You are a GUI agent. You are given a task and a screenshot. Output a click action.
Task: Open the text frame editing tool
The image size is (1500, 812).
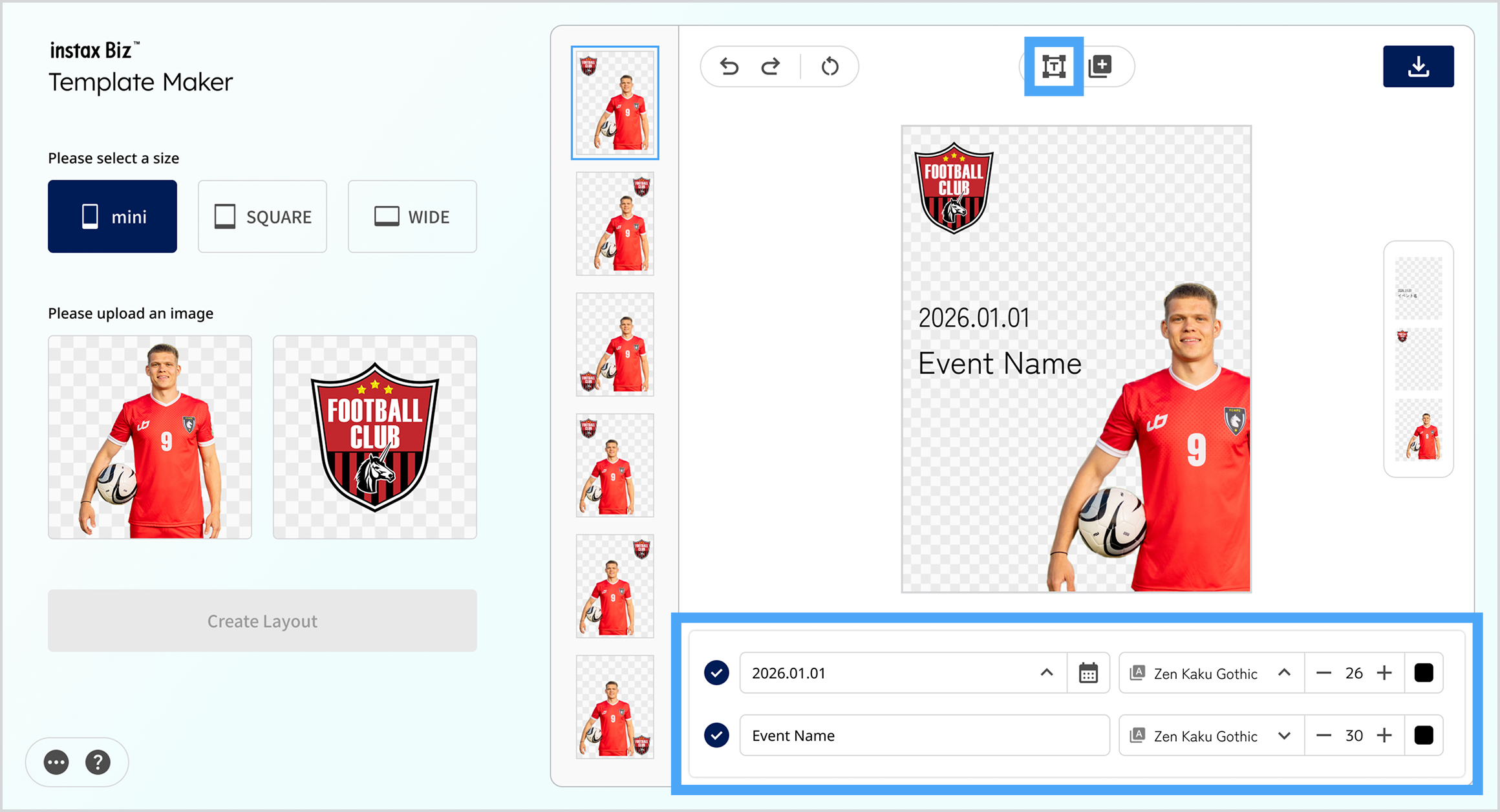pos(1053,66)
